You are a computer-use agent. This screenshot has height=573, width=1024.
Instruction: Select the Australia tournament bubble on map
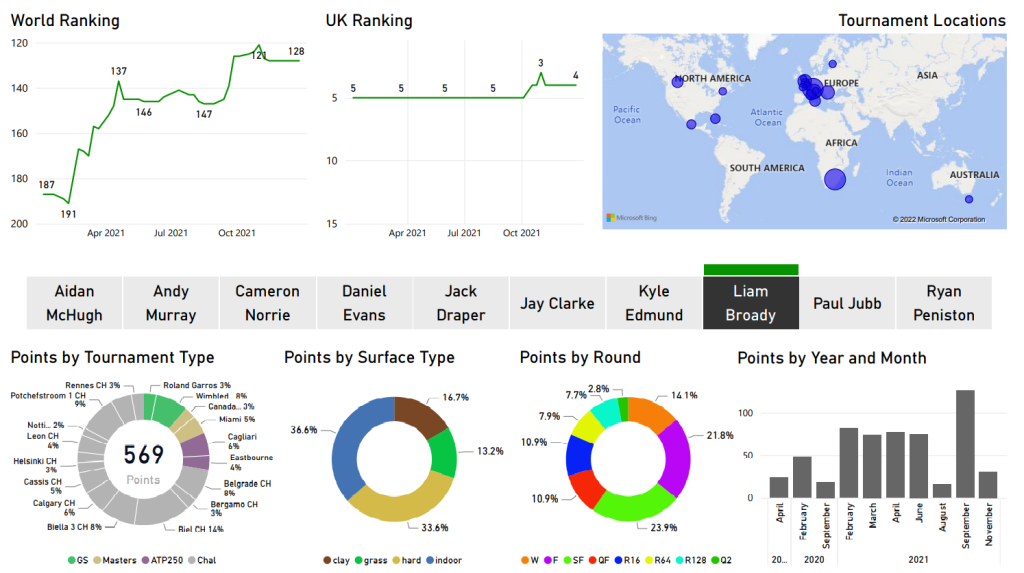click(x=968, y=200)
